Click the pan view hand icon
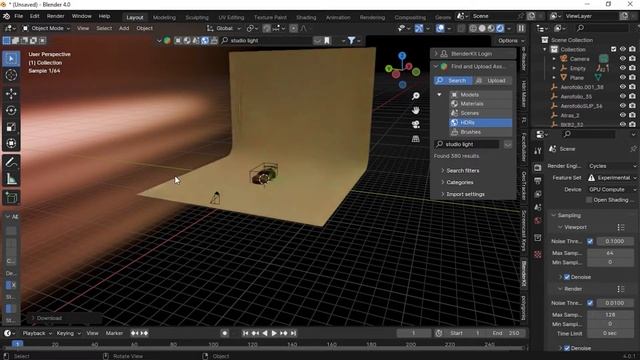 [416, 110]
